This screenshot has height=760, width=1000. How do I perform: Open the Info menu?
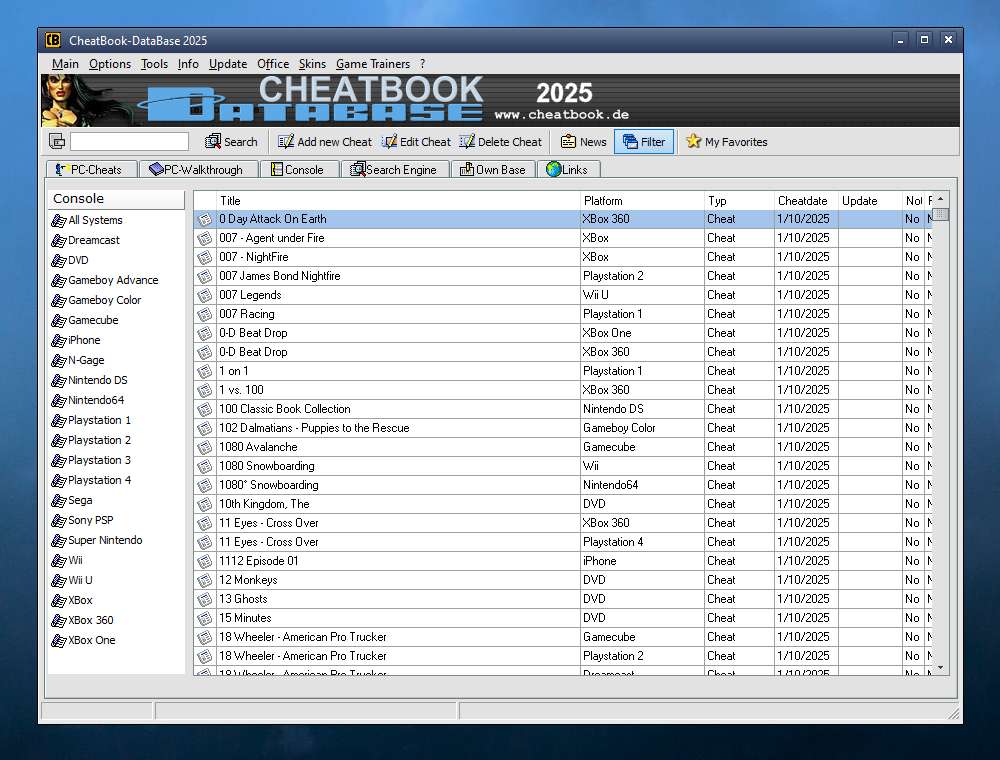188,64
